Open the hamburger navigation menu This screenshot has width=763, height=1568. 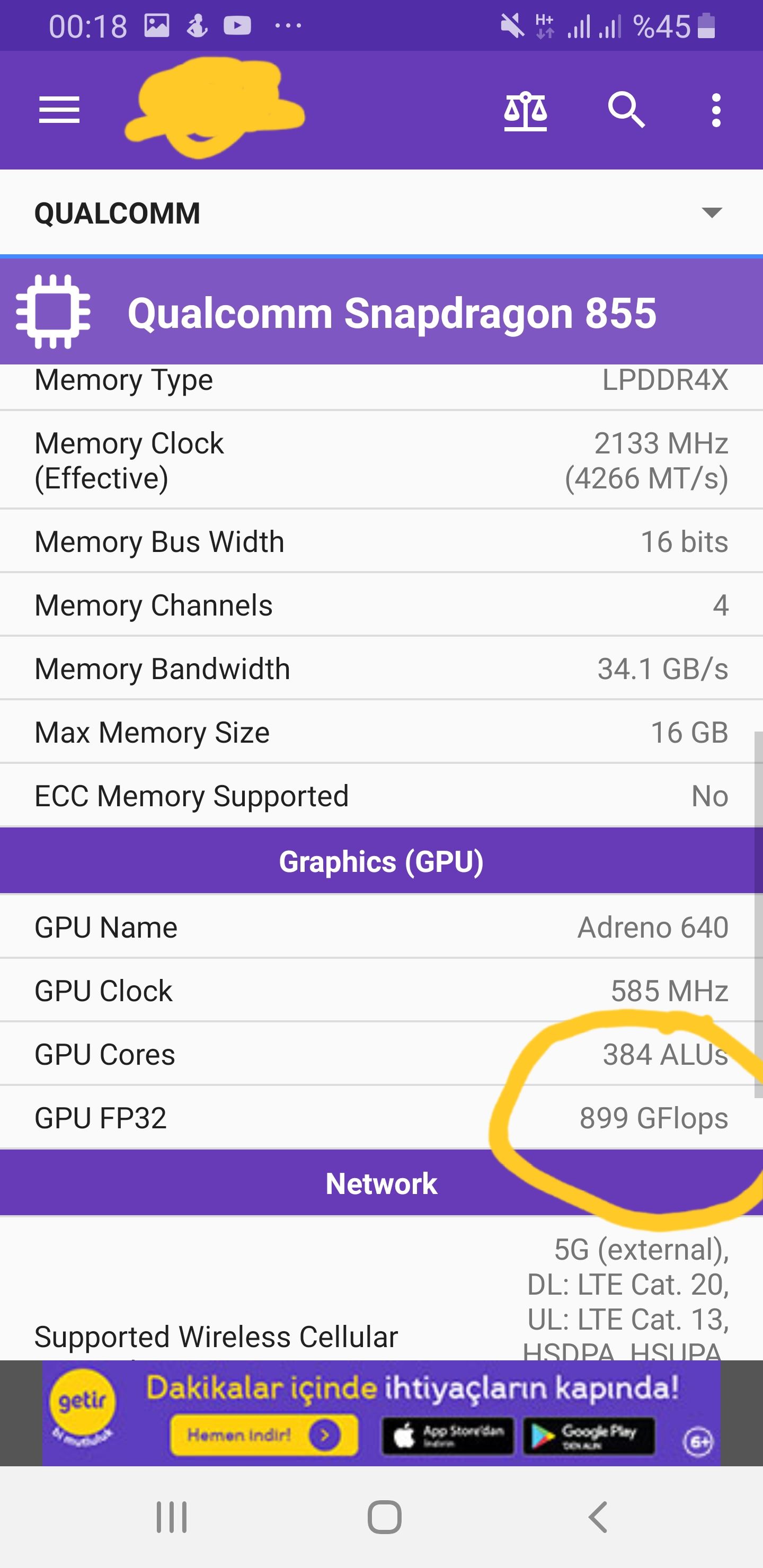click(59, 110)
